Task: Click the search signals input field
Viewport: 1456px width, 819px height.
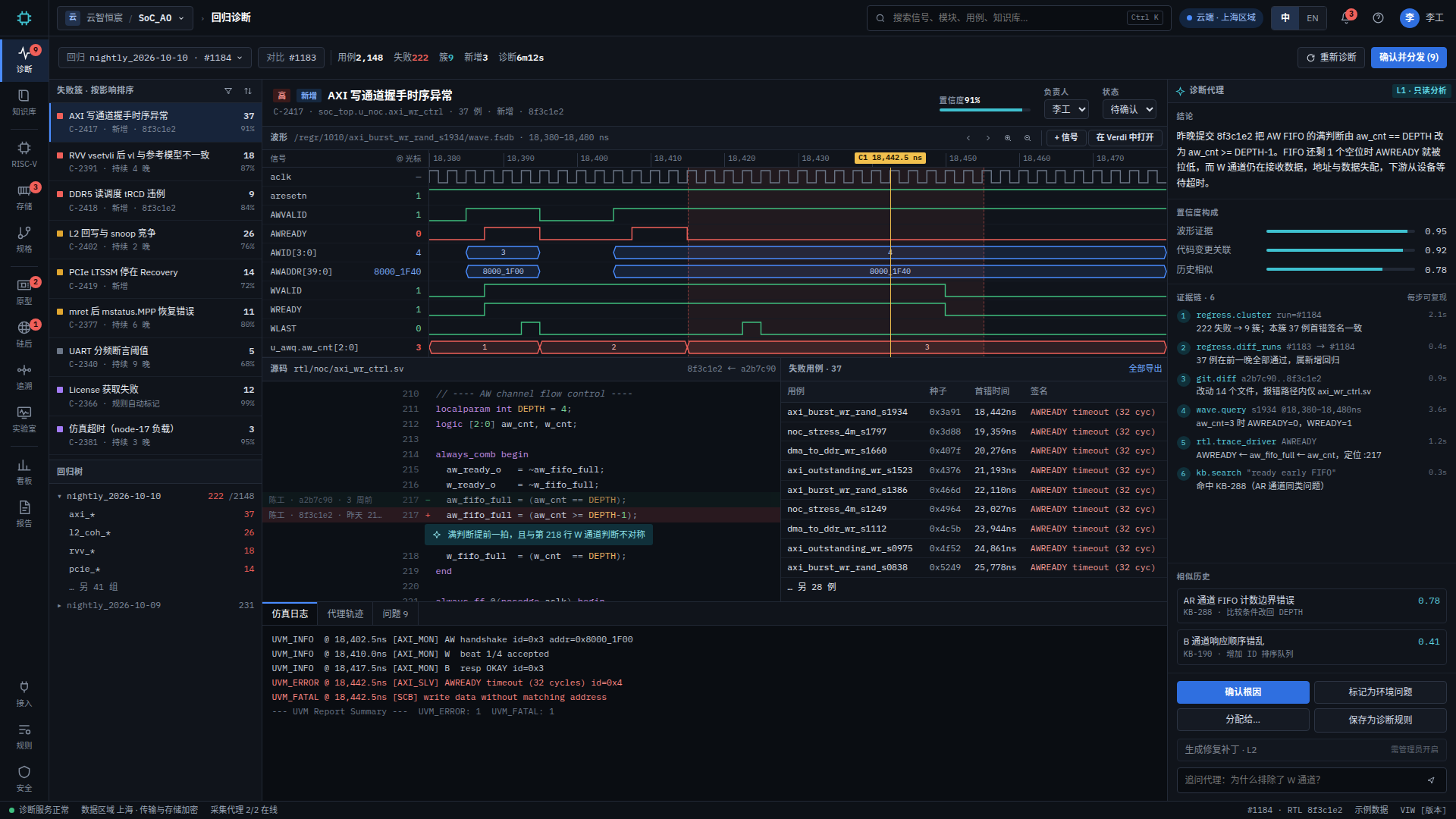Action: point(1018,17)
